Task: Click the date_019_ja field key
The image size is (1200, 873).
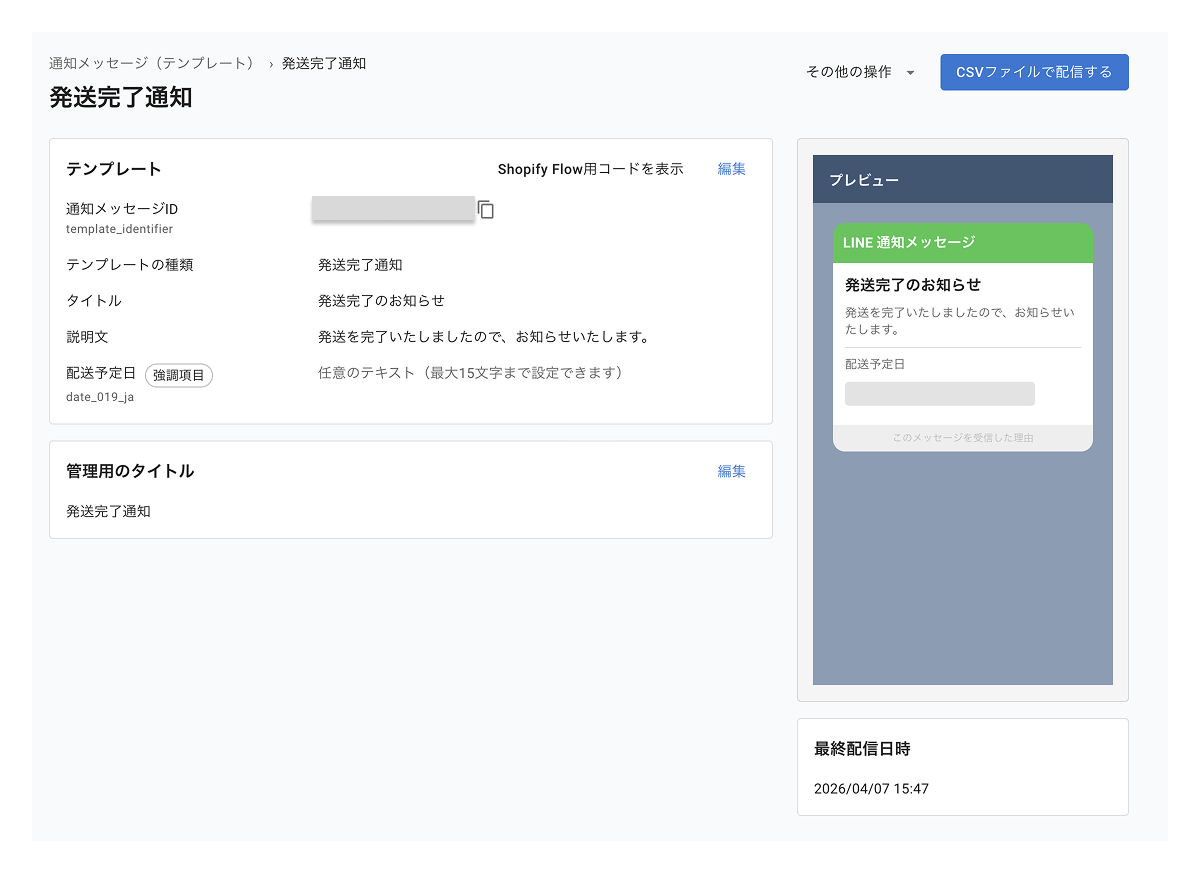Action: point(100,397)
